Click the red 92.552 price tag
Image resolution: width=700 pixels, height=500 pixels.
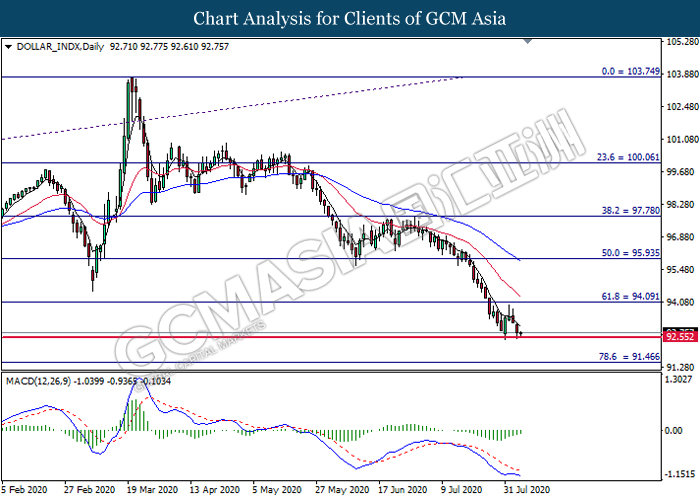680,337
